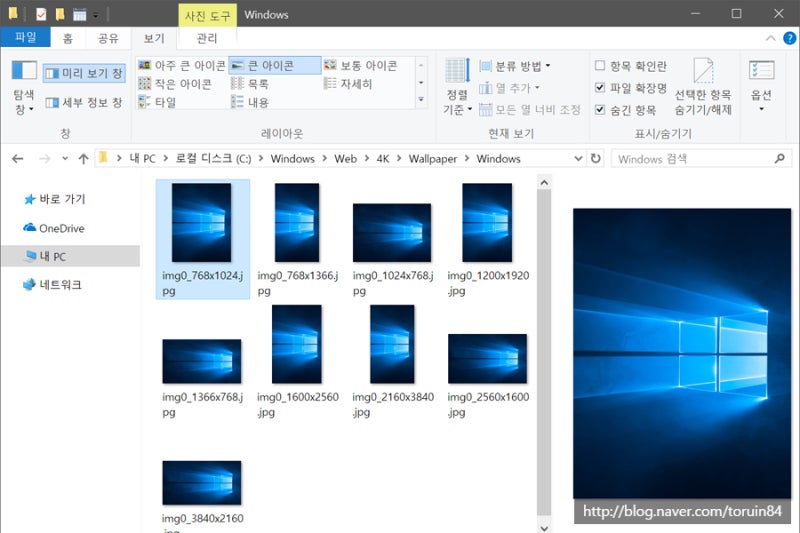Switch to the 공유 ribbon tab
Screen dimensions: 800x533
[x=108, y=38]
